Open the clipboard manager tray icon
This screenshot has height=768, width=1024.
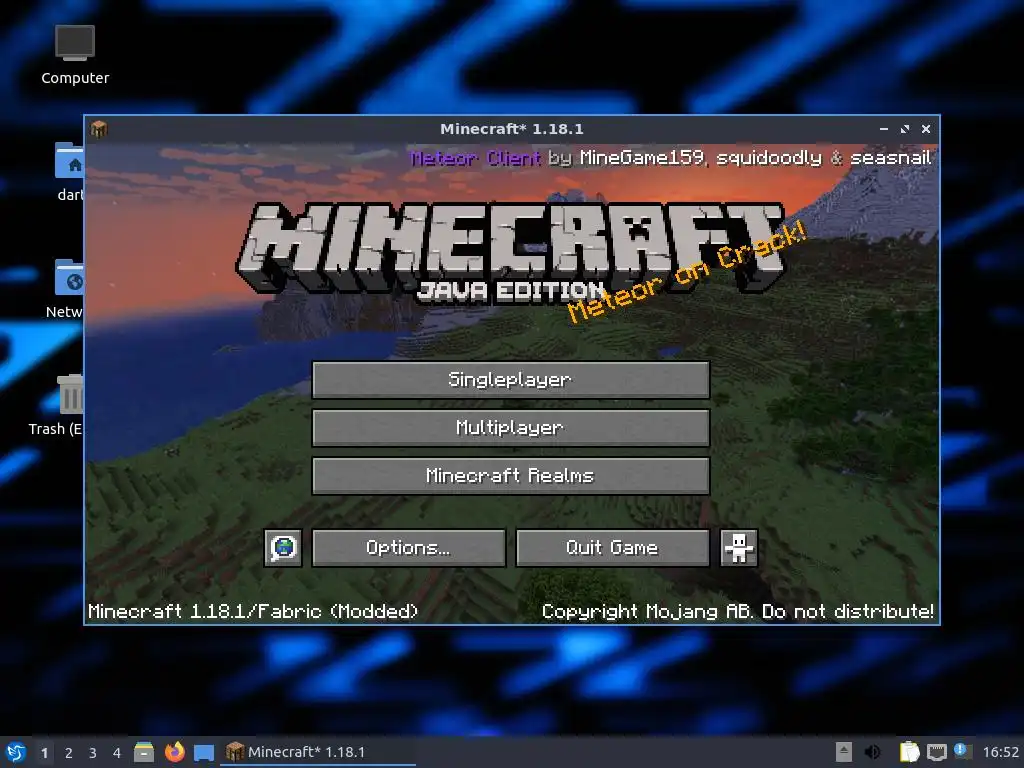pyautogui.click(x=908, y=752)
